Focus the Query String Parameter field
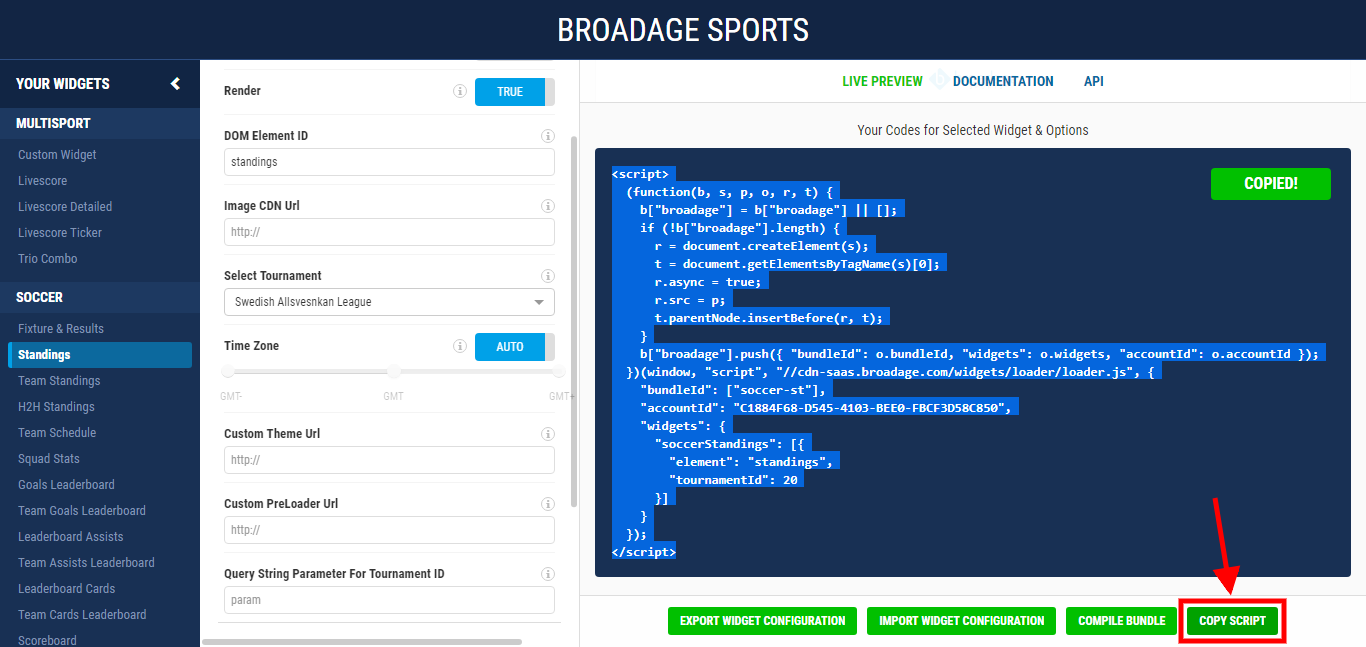1366x647 pixels. (389, 600)
